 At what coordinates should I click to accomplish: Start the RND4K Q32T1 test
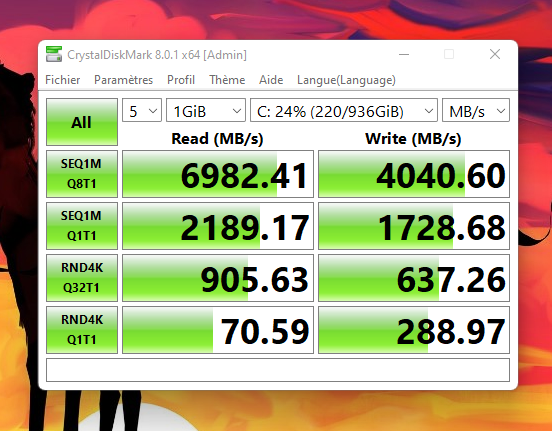tap(82, 278)
